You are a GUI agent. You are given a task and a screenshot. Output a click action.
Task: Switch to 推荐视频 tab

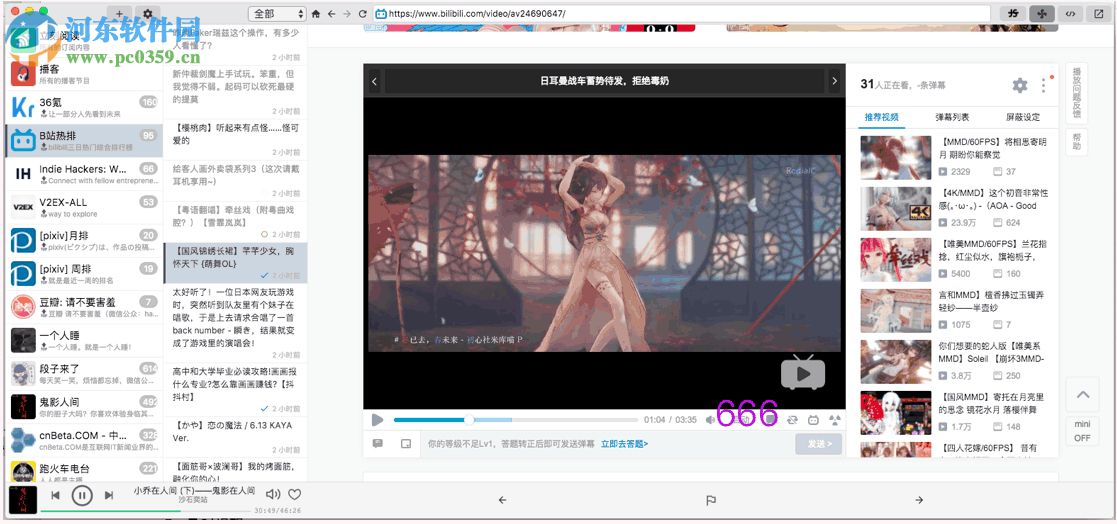[x=881, y=117]
